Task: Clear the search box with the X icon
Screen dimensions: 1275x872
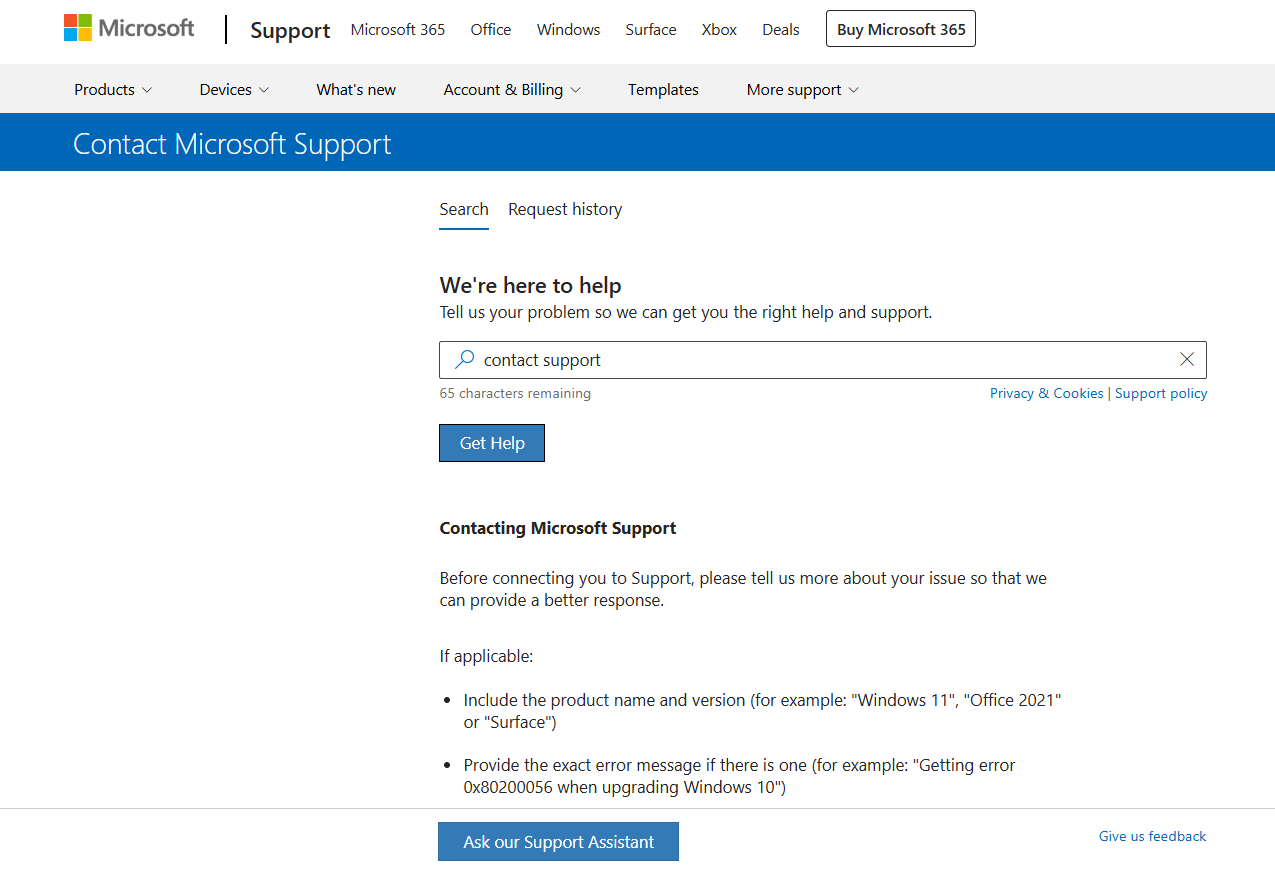Action: tap(1187, 360)
